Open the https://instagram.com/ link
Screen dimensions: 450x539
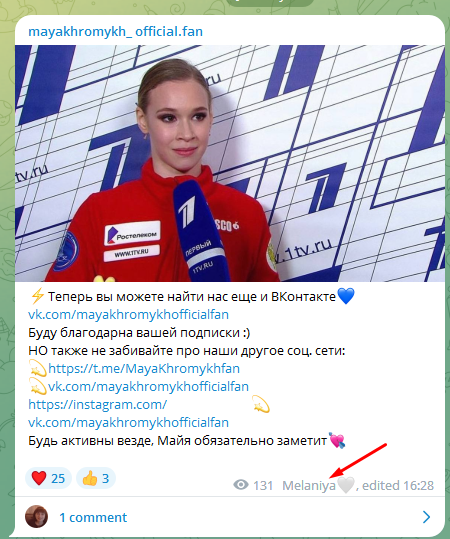tap(98, 405)
